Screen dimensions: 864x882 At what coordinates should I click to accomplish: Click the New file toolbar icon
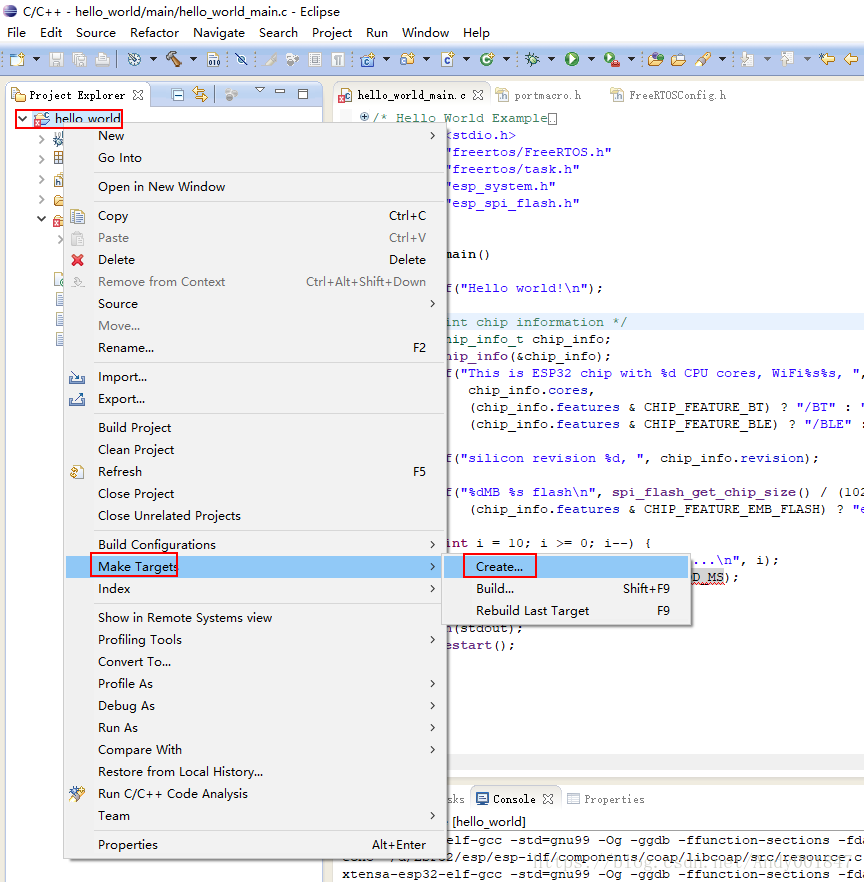pos(17,59)
